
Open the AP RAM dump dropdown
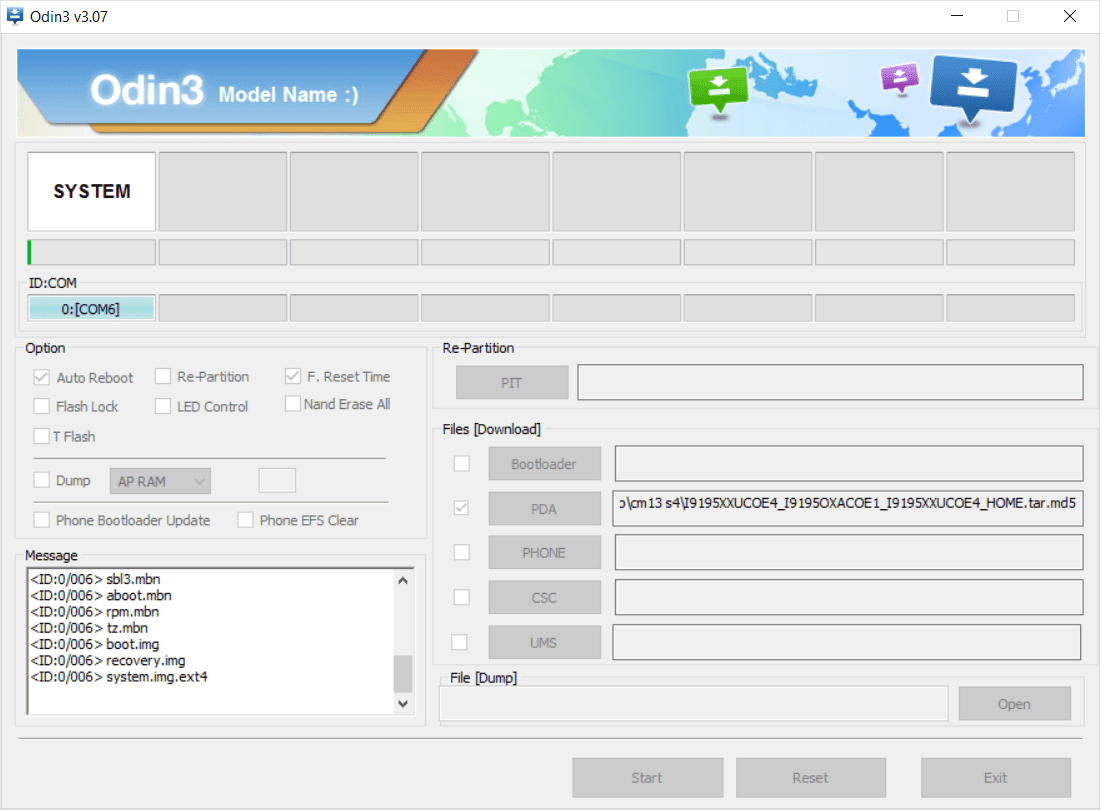160,481
